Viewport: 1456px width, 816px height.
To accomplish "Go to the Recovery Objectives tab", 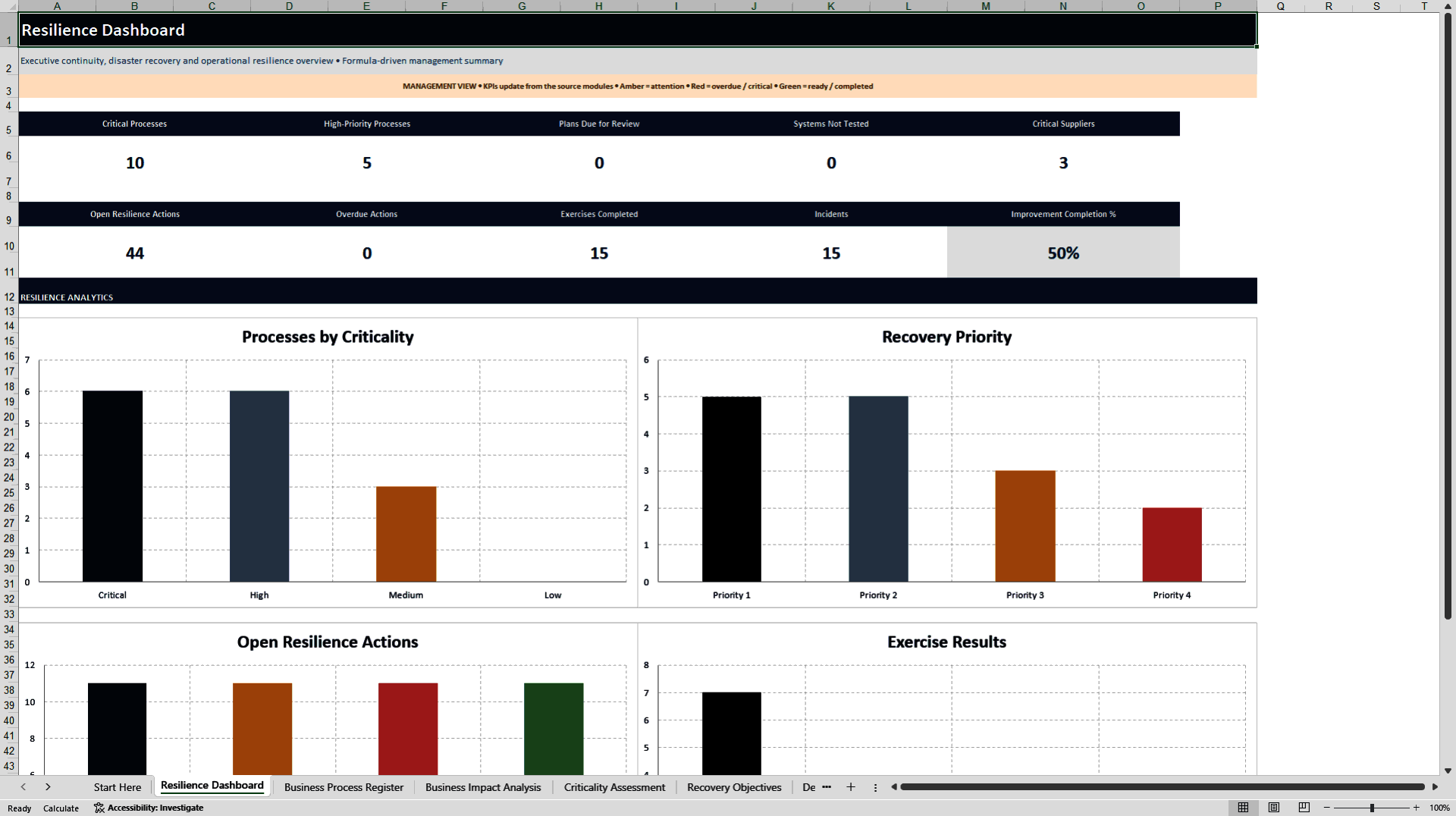I will coord(734,787).
